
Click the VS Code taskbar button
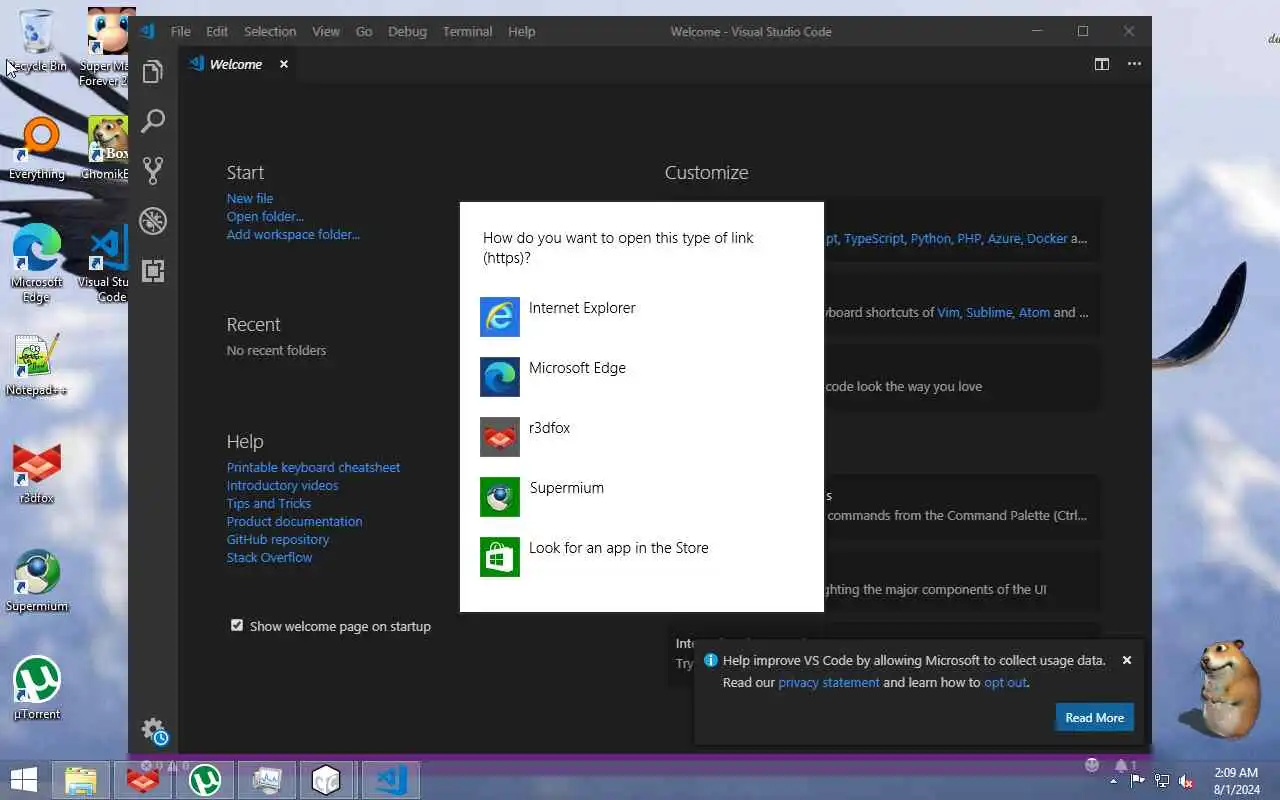click(x=389, y=780)
